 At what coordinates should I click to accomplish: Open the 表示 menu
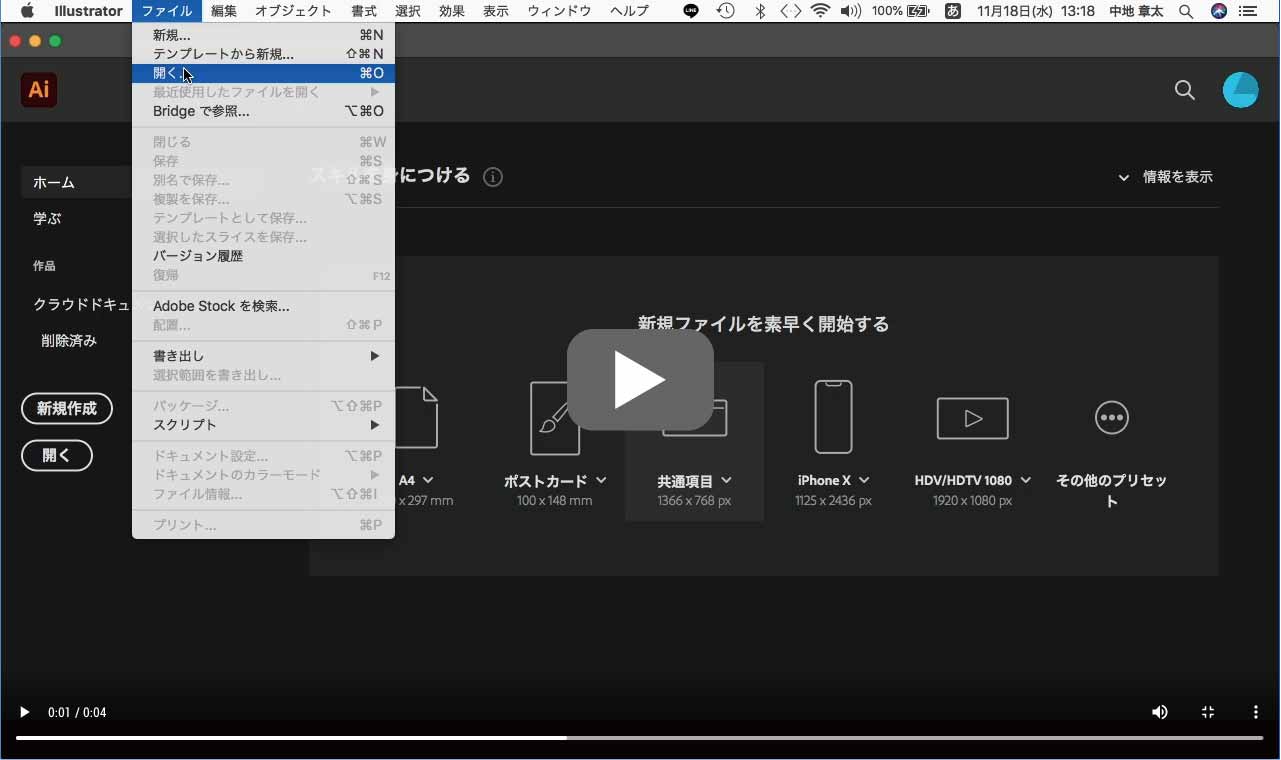496,11
